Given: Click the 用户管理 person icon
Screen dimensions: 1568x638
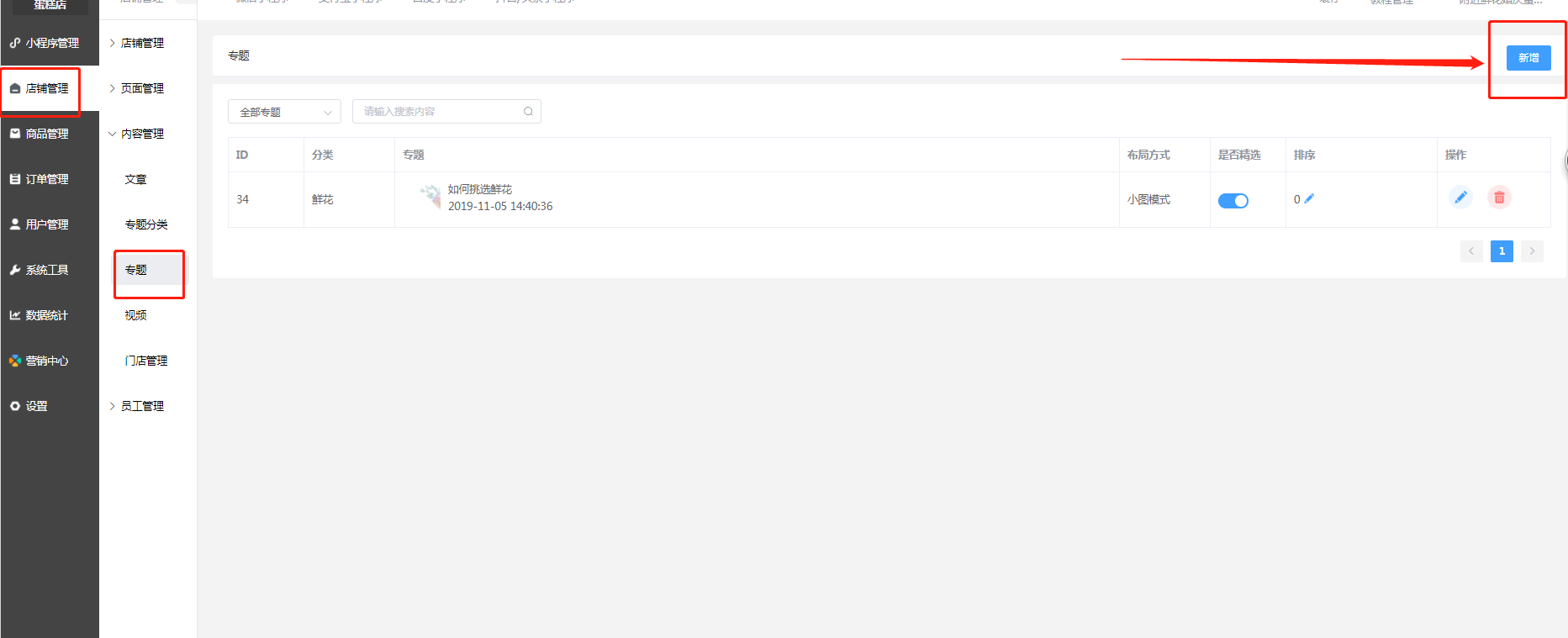Looking at the screenshot, I should [15, 224].
